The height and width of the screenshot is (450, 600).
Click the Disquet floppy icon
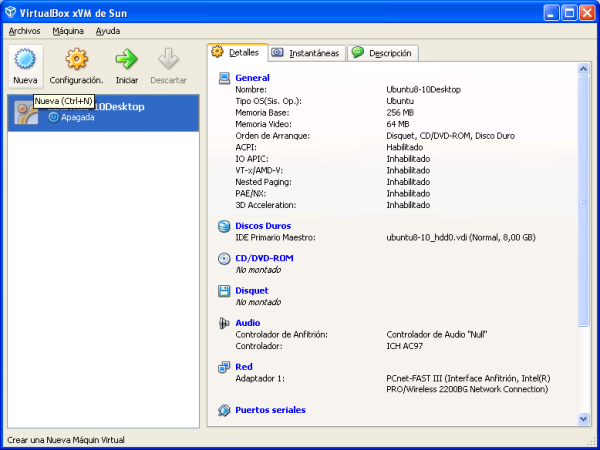pyautogui.click(x=224, y=291)
